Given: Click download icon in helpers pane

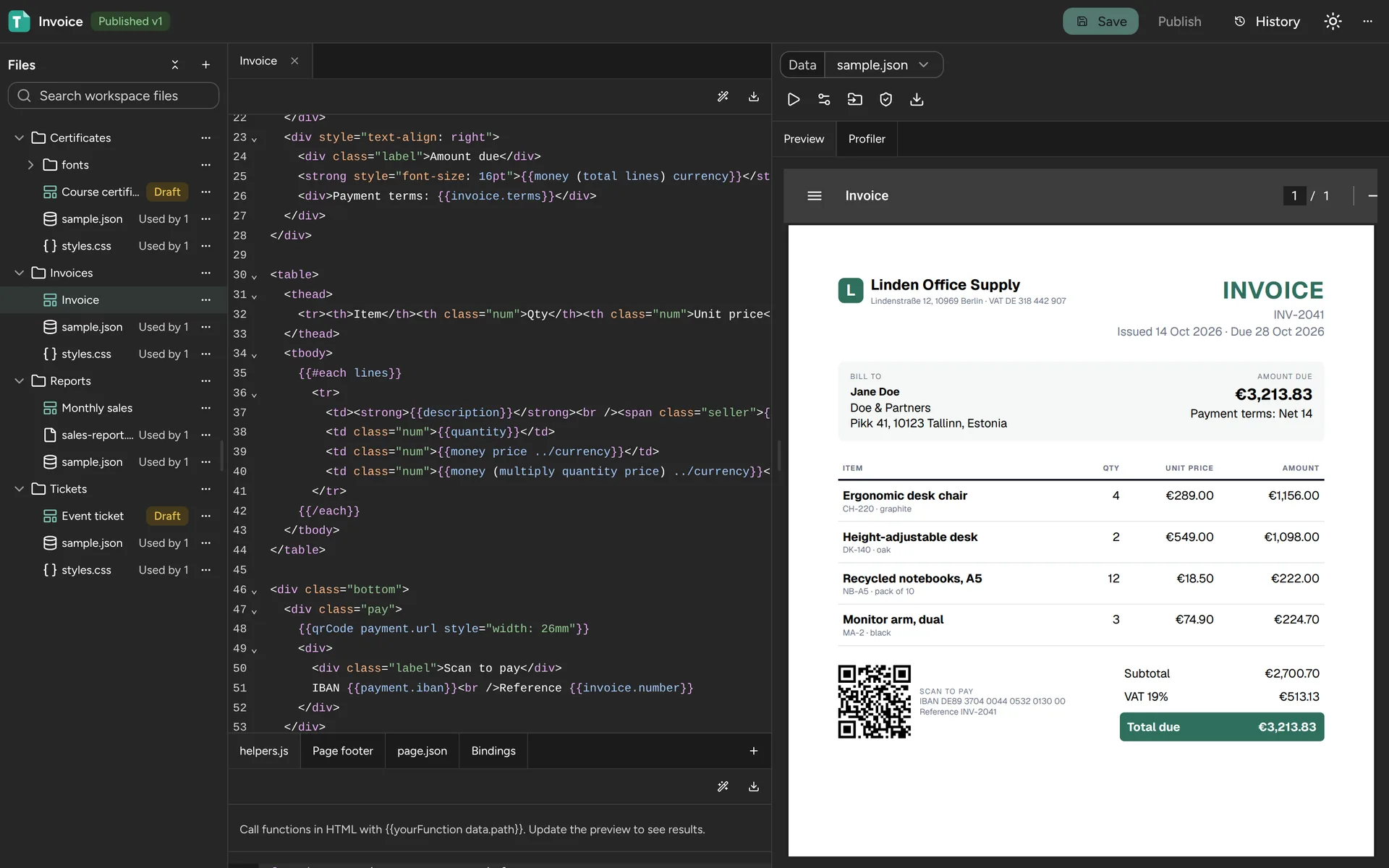Looking at the screenshot, I should tap(754, 786).
